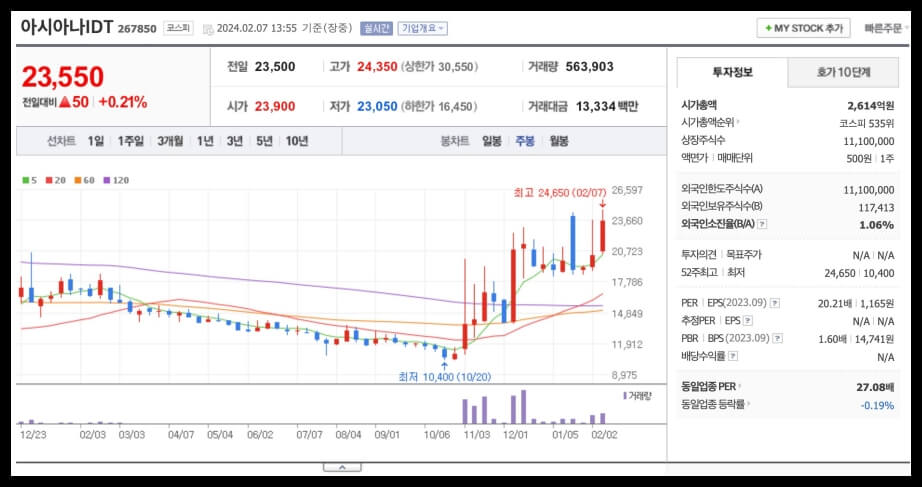
Task: Click the 저가 value 23,050
Action: point(377,106)
